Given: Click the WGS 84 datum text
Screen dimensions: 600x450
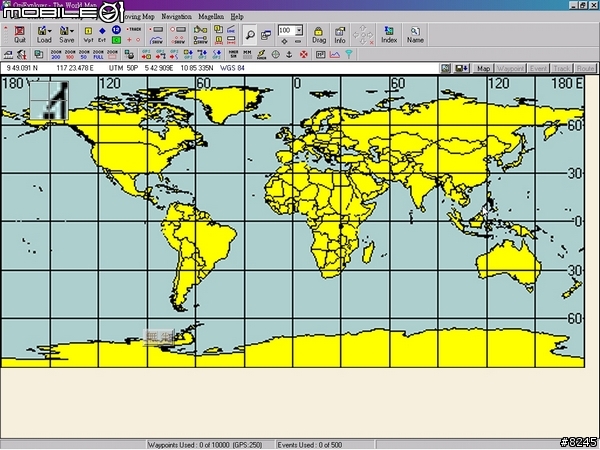Looking at the screenshot, I should (x=232, y=68).
